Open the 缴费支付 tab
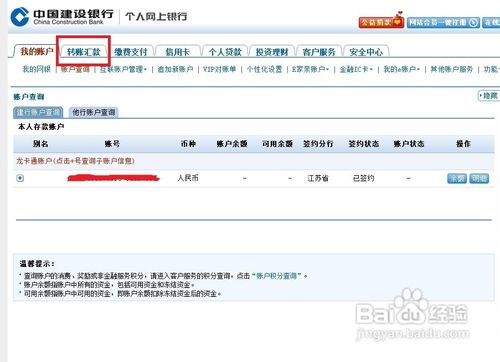The height and width of the screenshot is (362, 500). pyautogui.click(x=131, y=52)
